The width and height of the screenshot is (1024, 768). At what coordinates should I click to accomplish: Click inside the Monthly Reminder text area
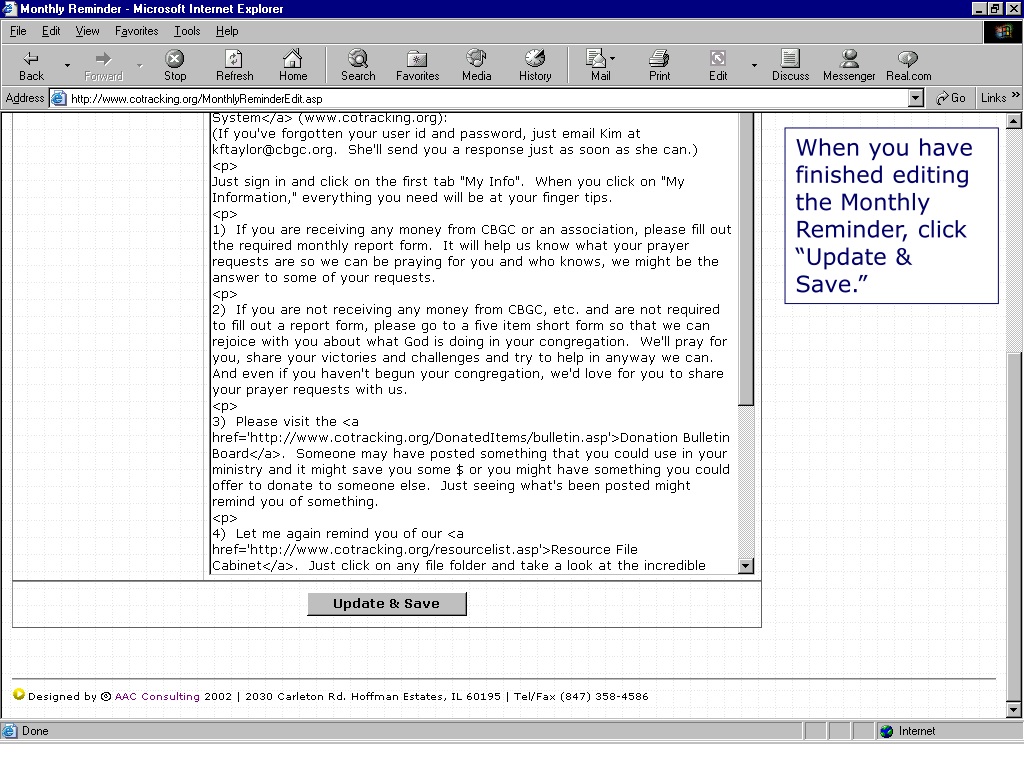coord(474,342)
